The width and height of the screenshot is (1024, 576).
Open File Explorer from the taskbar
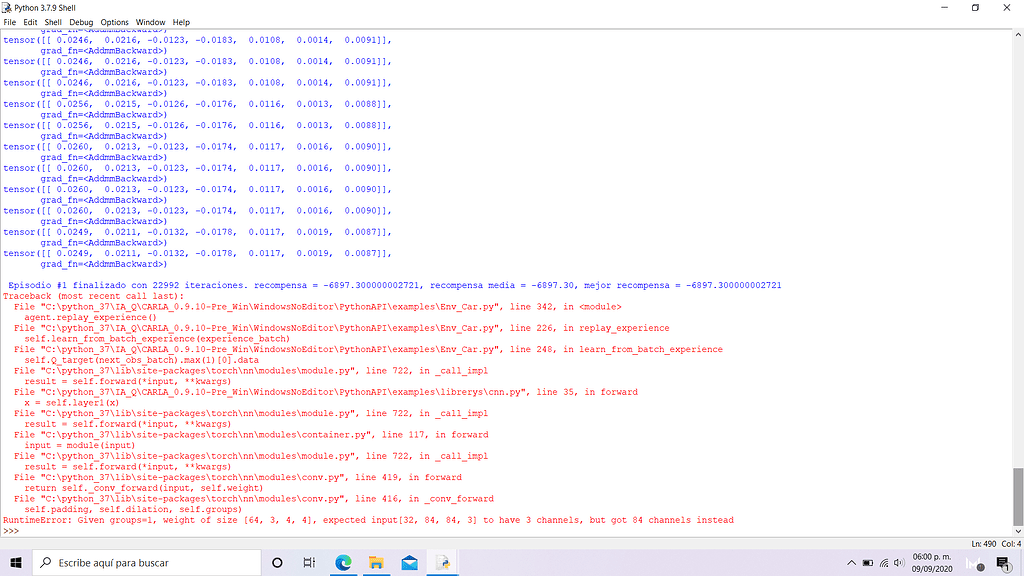pyautogui.click(x=376, y=562)
